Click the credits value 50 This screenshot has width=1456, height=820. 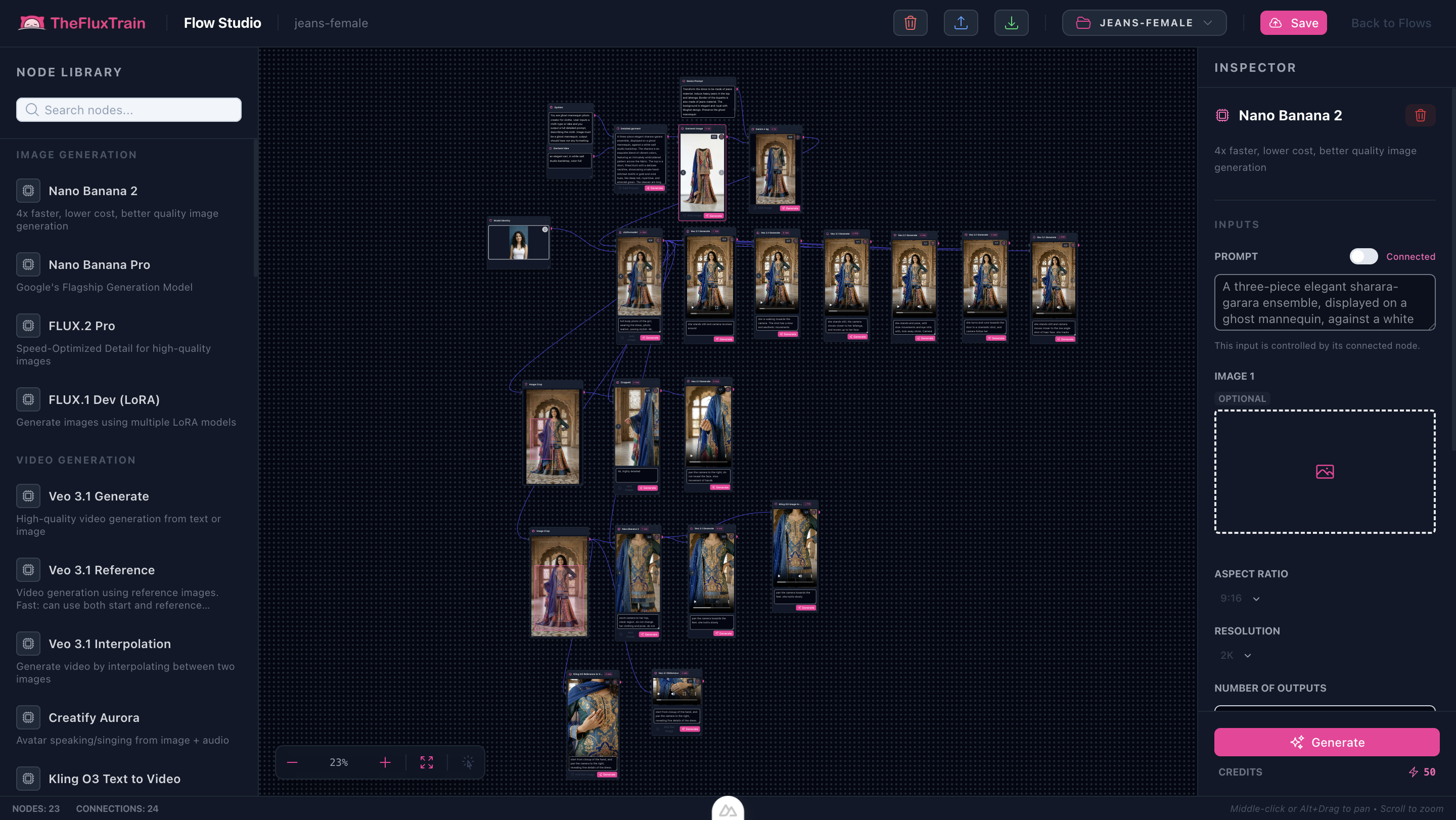pos(1429,772)
